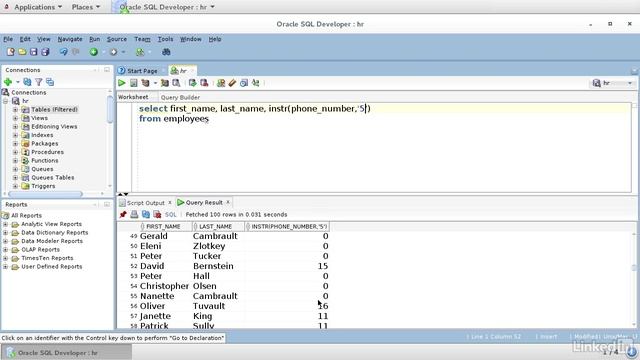640x360 pixels.
Task: Switch to the Query Builder tab
Action: [x=180, y=97]
